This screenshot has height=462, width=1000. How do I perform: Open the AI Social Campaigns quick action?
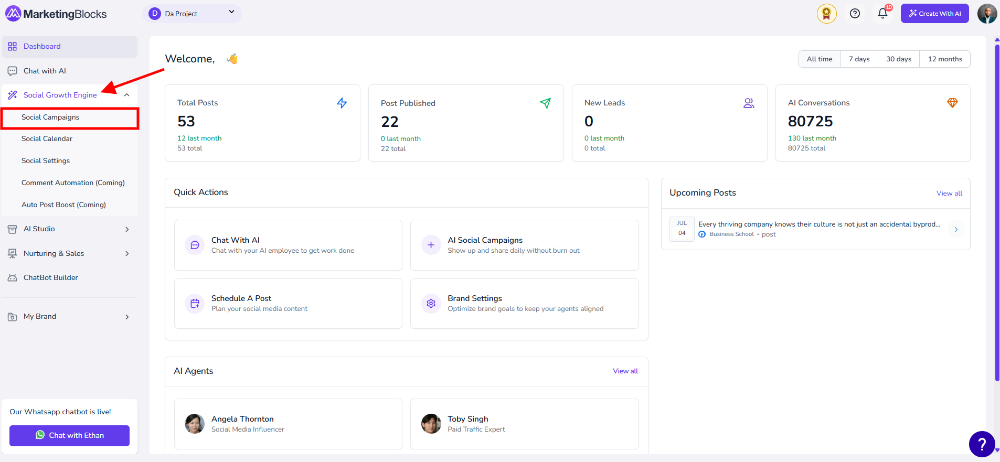tap(524, 245)
